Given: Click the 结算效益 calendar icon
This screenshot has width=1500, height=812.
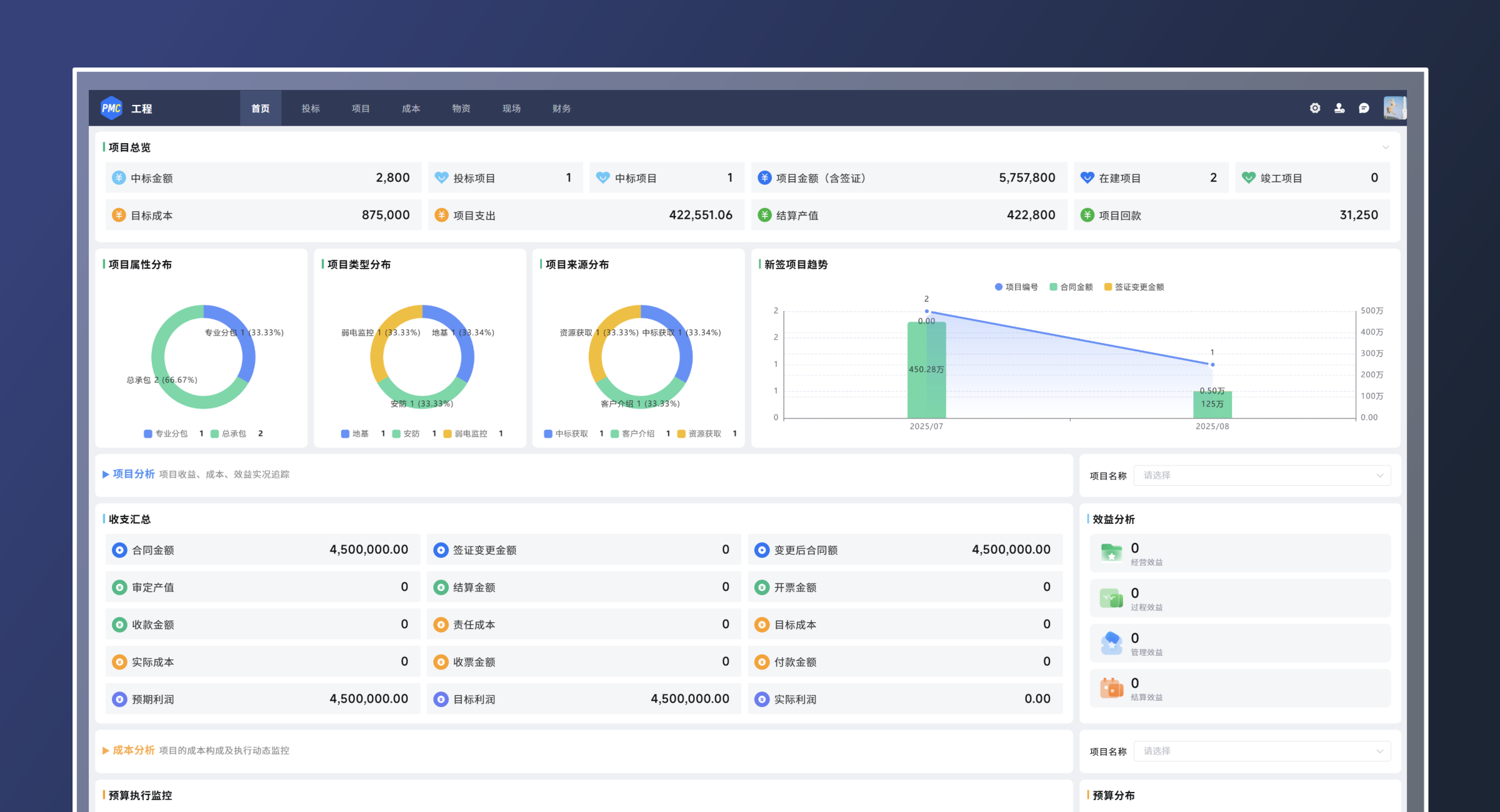Looking at the screenshot, I should 1111,688.
